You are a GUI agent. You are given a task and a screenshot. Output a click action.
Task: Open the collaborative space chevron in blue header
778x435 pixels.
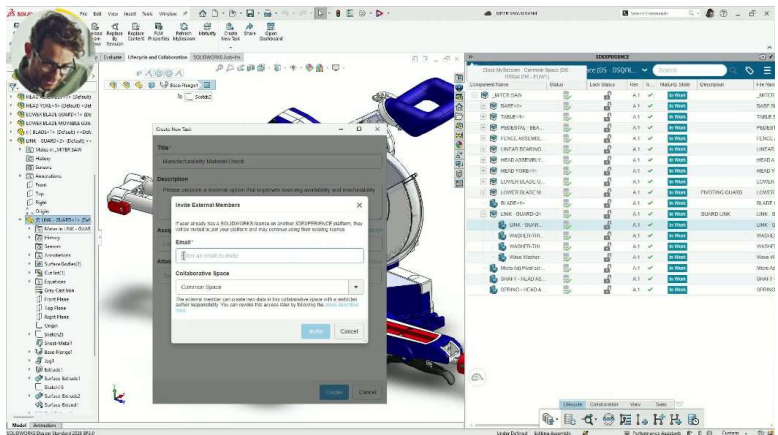pyautogui.click(x=645, y=70)
